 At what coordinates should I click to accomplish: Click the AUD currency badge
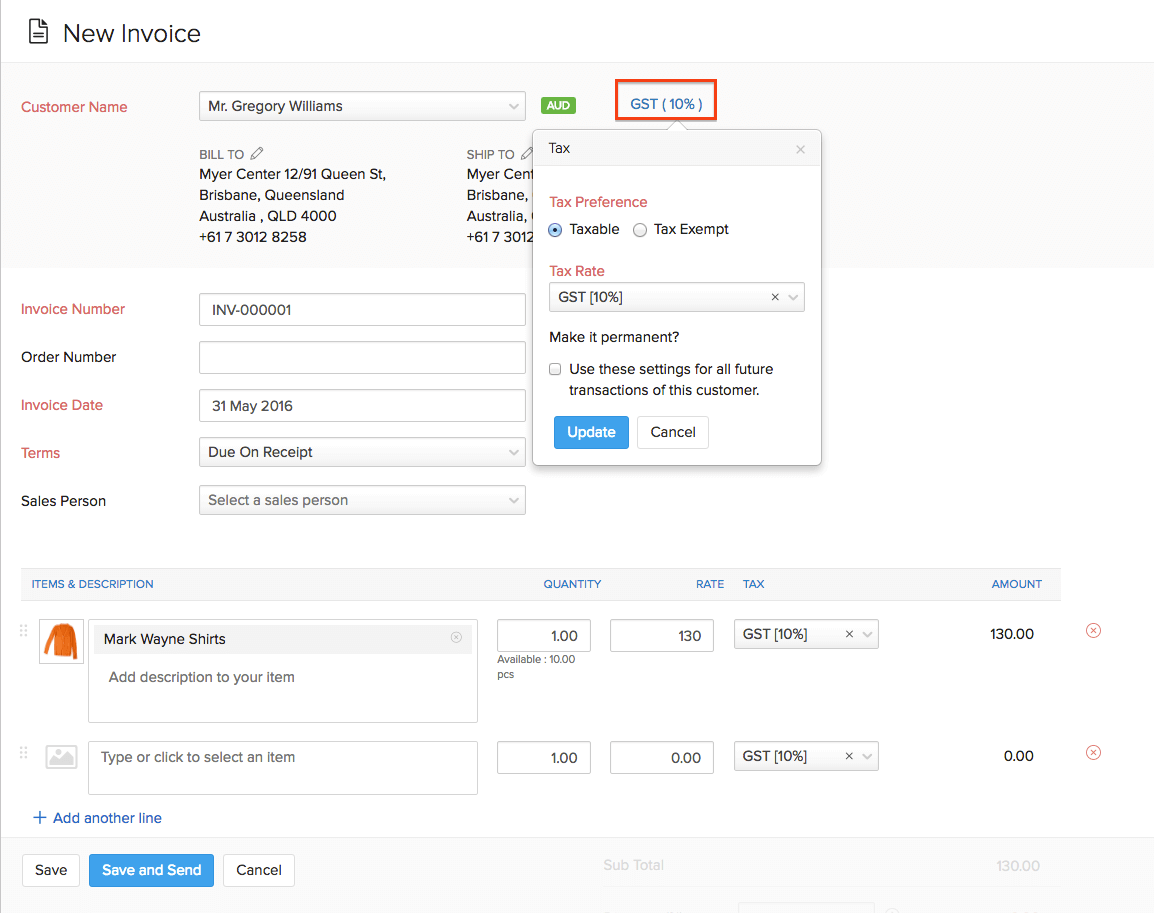tap(558, 105)
